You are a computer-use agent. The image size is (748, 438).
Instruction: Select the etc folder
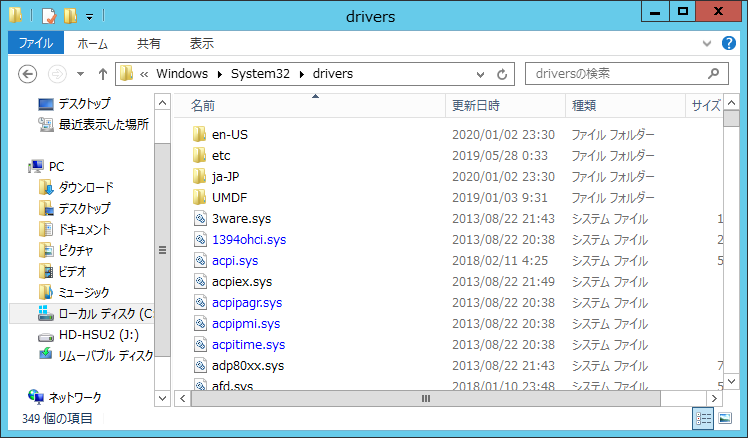pyautogui.click(x=221, y=156)
